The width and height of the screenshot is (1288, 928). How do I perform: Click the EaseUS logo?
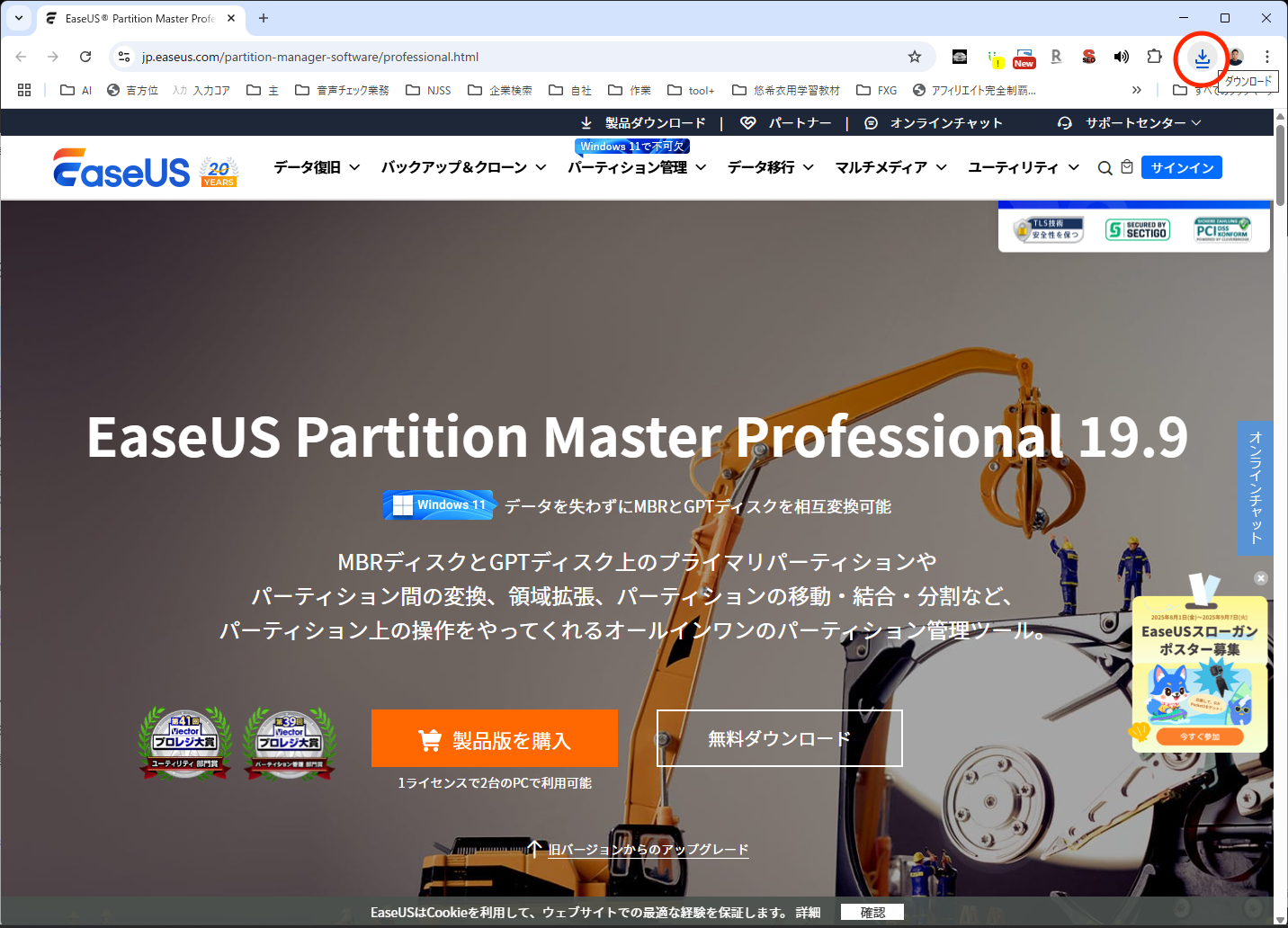121,168
